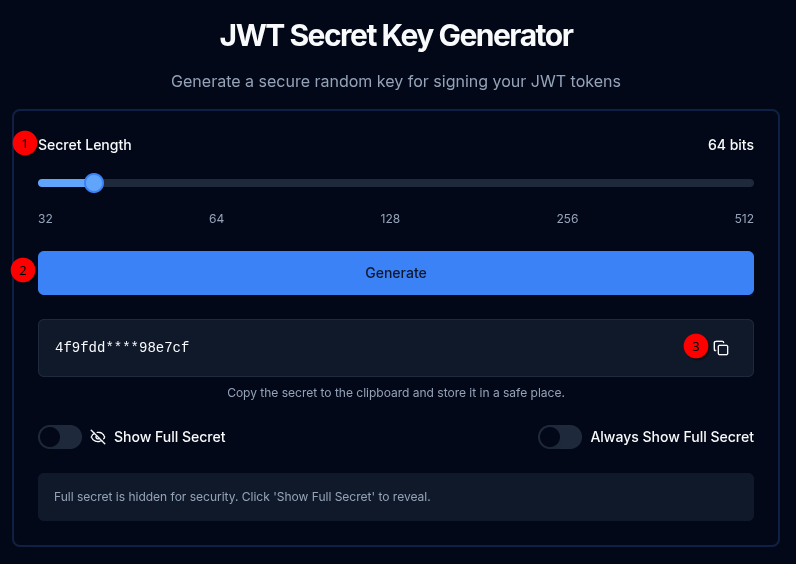Generate a new secret key
Image resolution: width=796 pixels, height=564 pixels.
[x=396, y=273]
